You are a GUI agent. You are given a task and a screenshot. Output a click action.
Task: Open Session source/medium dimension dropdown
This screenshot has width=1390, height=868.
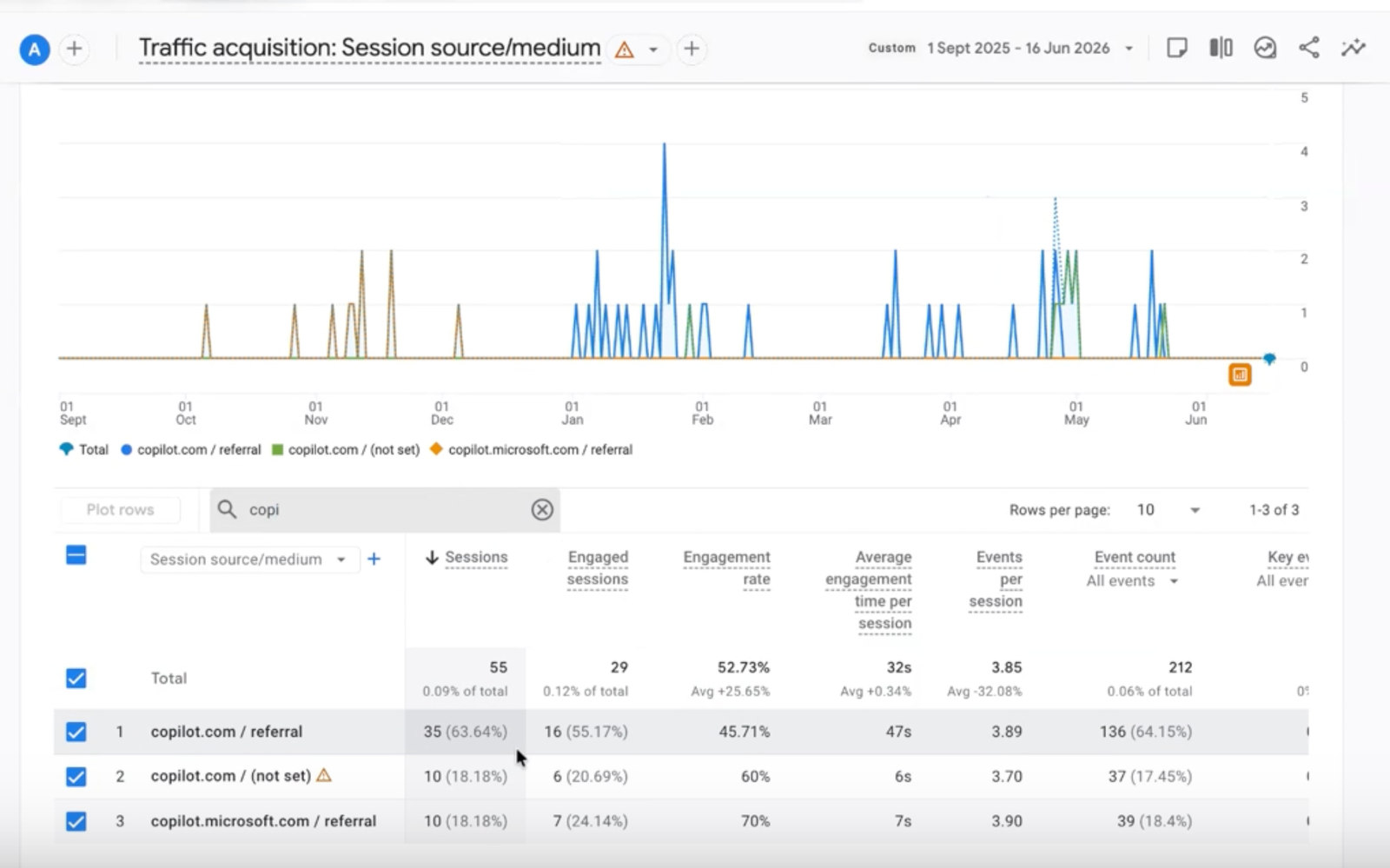coord(249,560)
